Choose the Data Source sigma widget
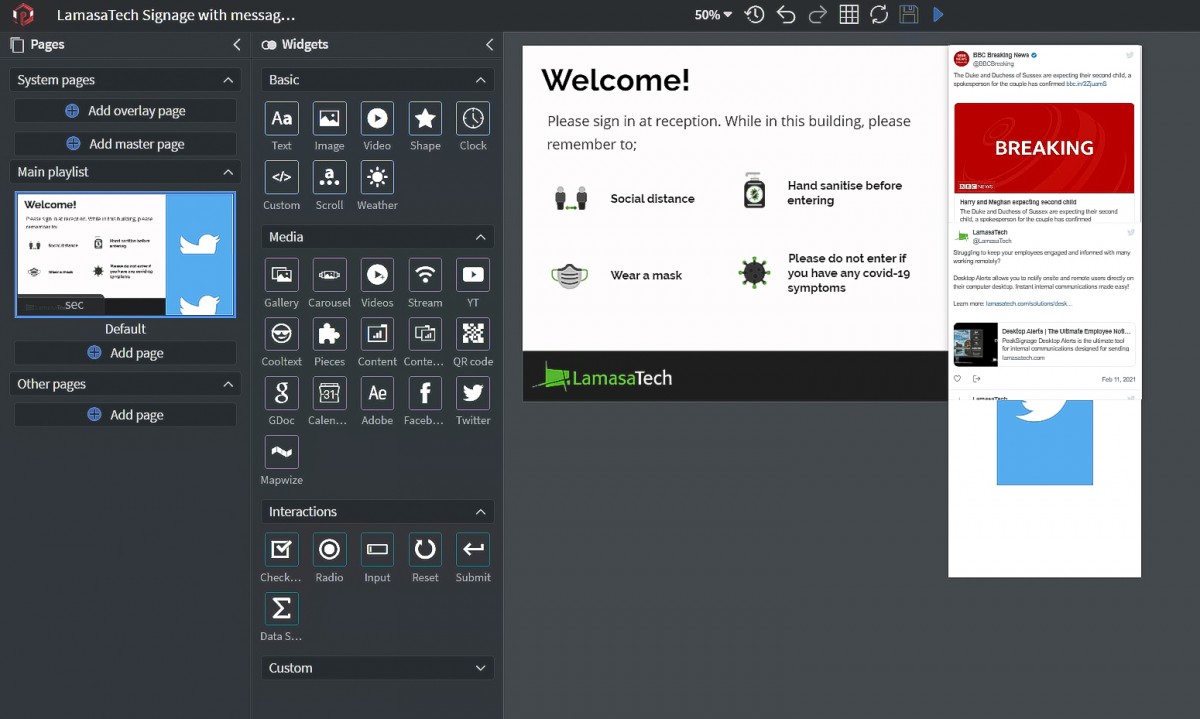The height and width of the screenshot is (719, 1200). click(281, 608)
